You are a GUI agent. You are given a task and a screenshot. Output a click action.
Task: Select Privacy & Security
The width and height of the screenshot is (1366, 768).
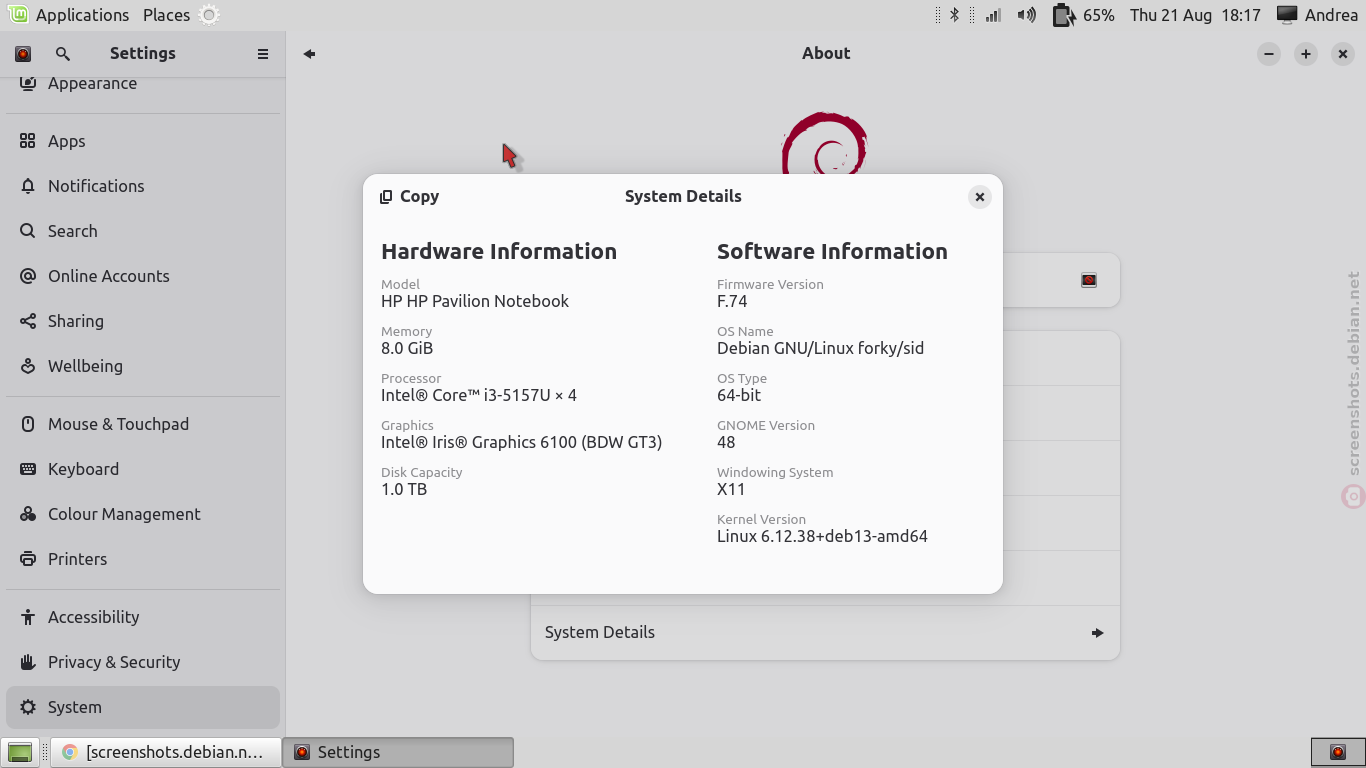point(143,662)
